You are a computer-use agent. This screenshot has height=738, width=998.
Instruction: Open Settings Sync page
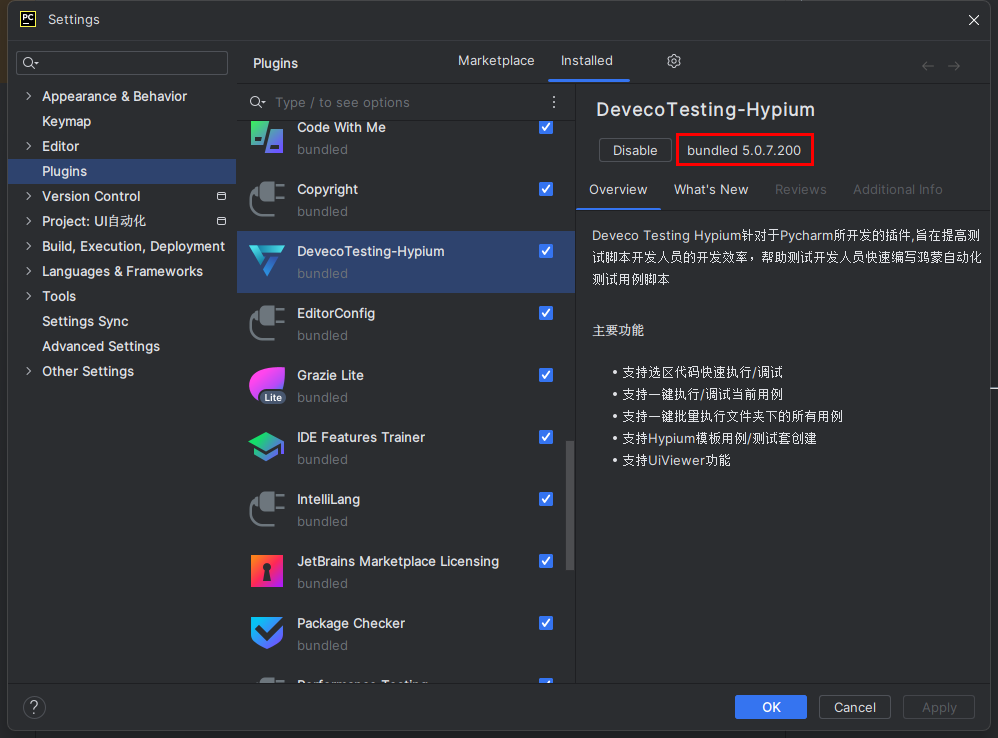tap(85, 321)
